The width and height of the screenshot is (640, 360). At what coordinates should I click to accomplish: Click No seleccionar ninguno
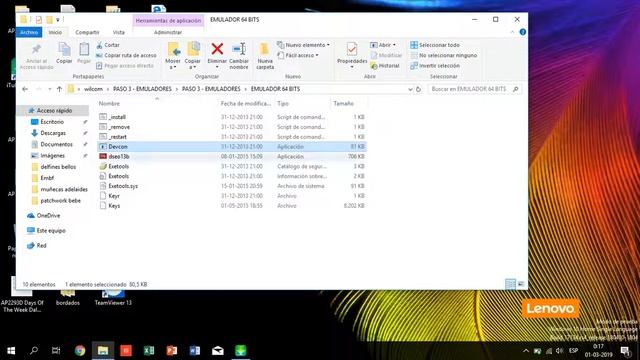coord(444,55)
